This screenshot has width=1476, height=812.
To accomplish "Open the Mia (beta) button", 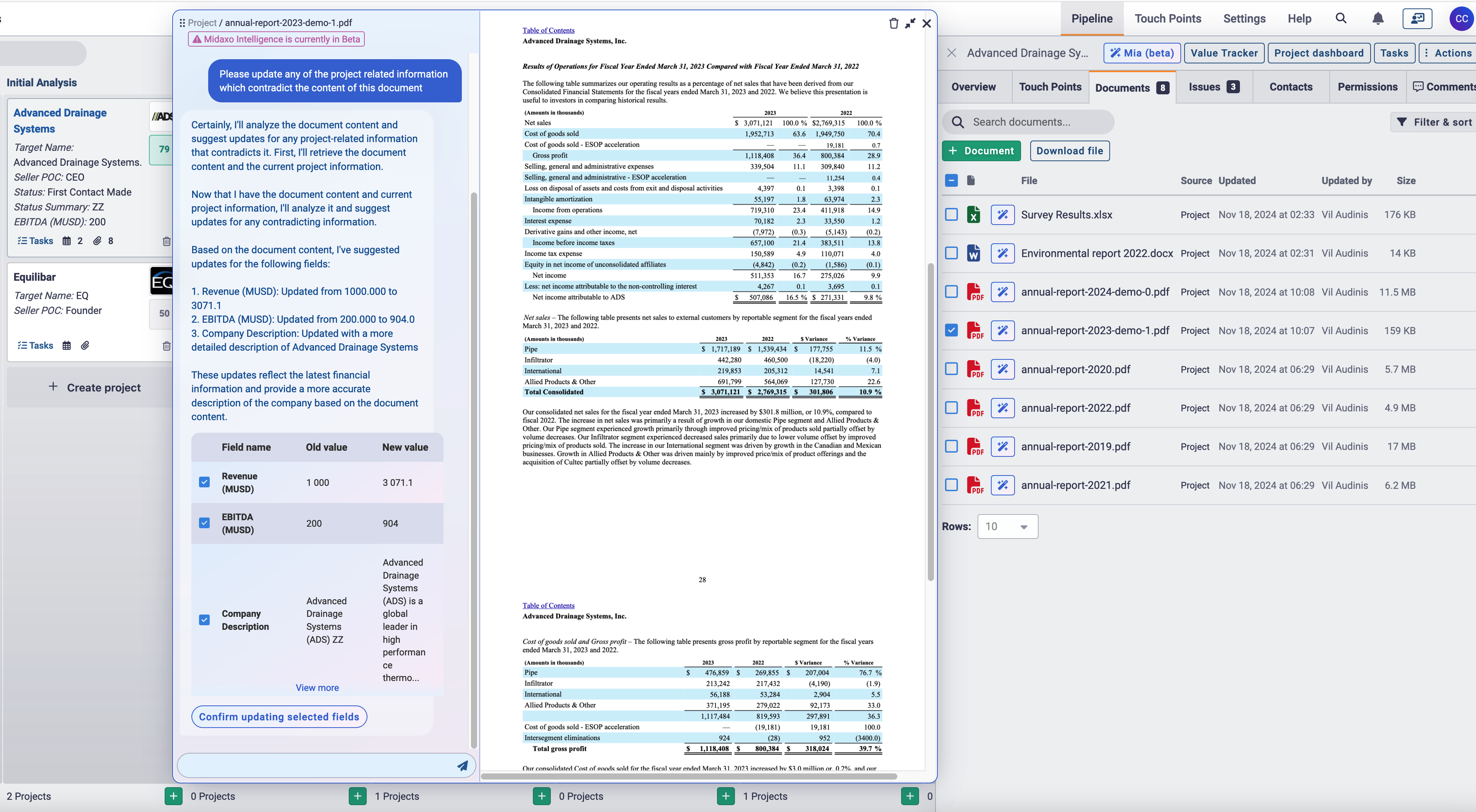I will (x=1141, y=53).
